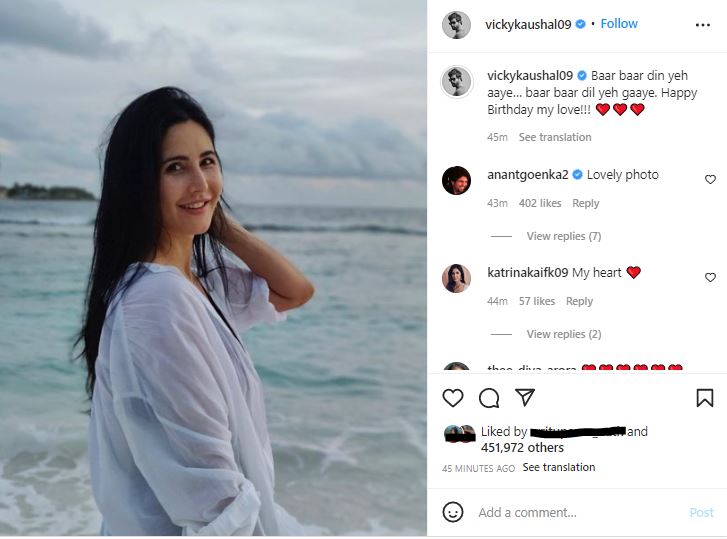Like katrinakaifk09's comment with the heart
Image resolution: width=727 pixels, height=539 pixels.
click(710, 277)
